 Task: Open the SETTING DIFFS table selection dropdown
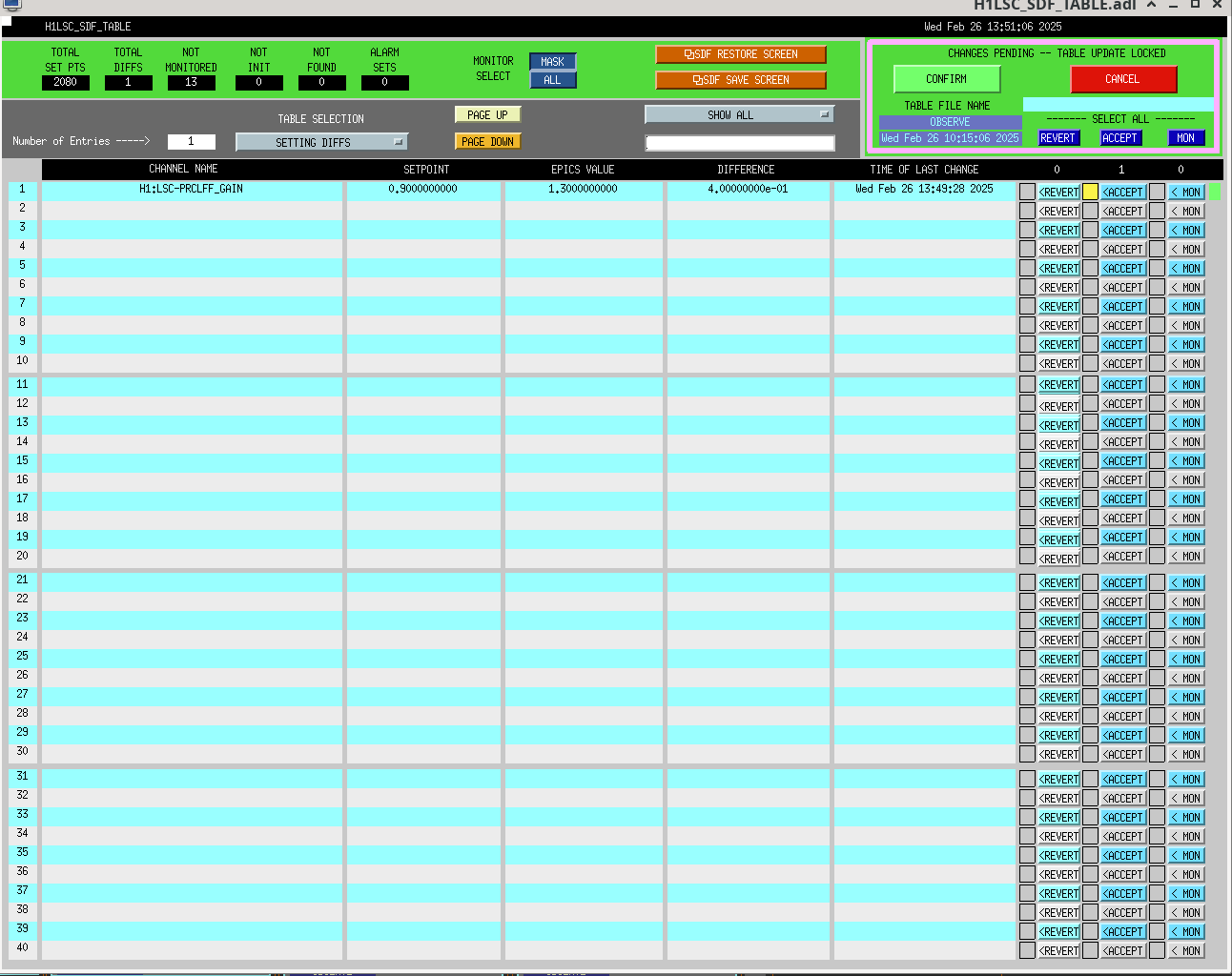pos(322,142)
